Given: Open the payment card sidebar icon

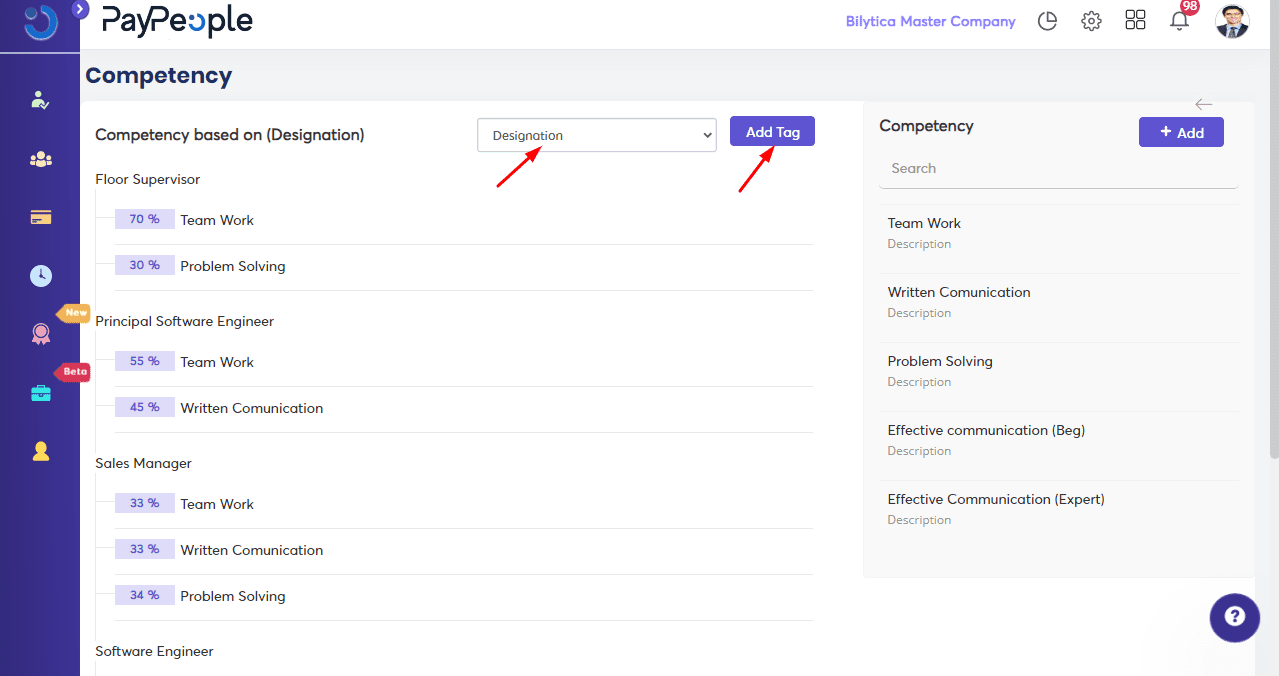Looking at the screenshot, I should tap(41, 217).
